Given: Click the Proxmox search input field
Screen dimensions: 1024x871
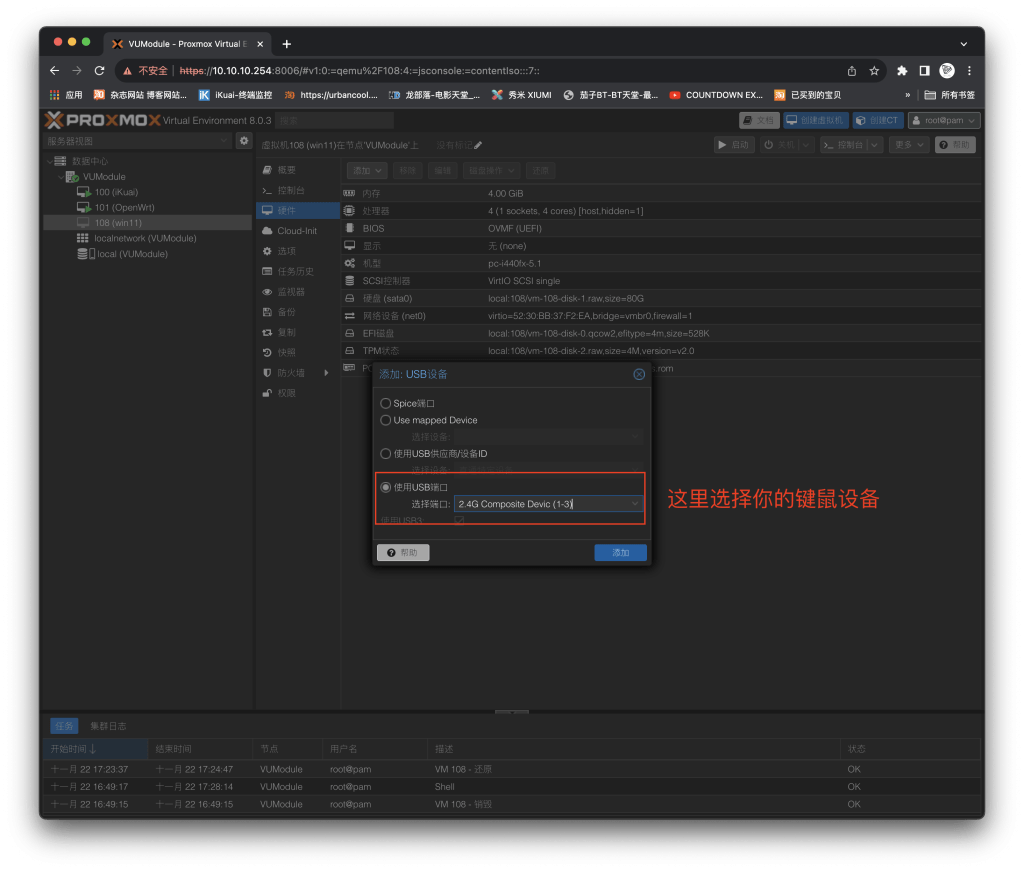Looking at the screenshot, I should (x=335, y=120).
